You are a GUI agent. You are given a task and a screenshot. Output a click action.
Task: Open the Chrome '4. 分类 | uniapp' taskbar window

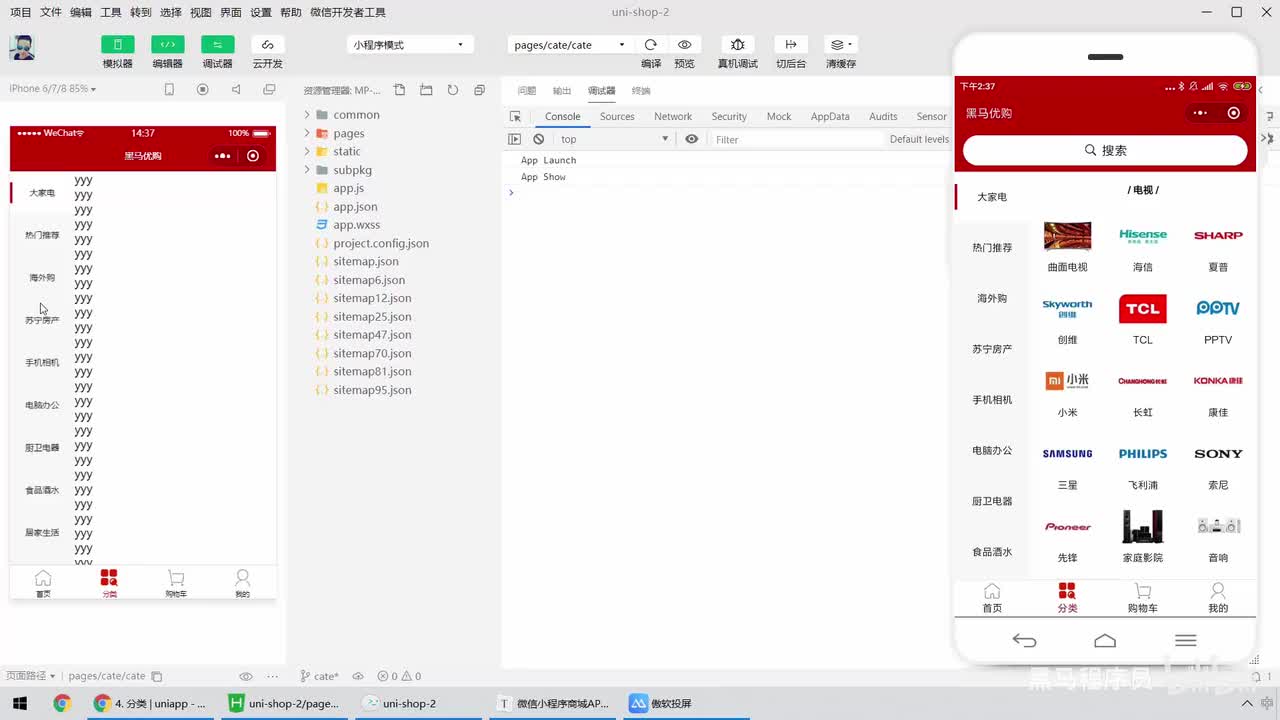coord(151,703)
